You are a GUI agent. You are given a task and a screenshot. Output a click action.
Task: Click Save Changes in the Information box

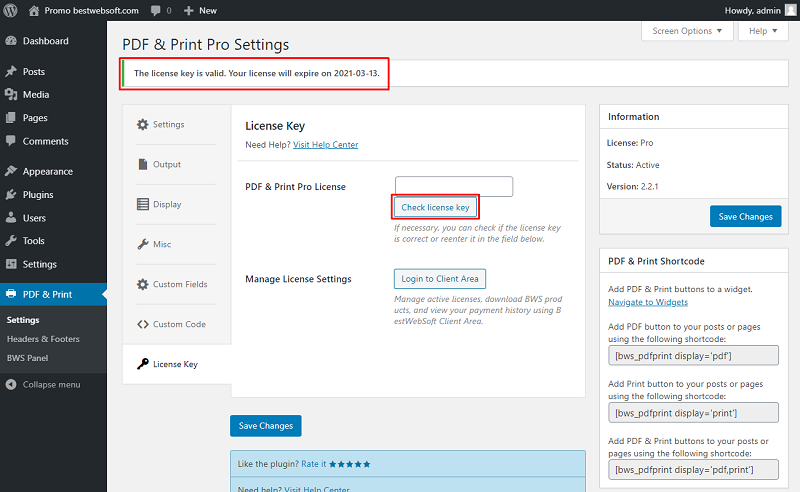point(745,216)
